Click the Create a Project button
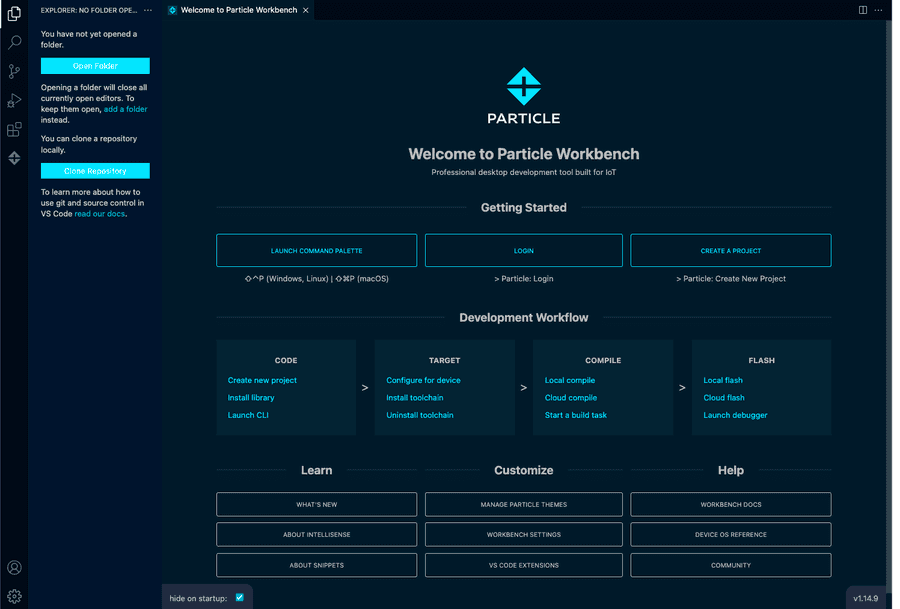Screen dimensions: 900x609 (731, 250)
